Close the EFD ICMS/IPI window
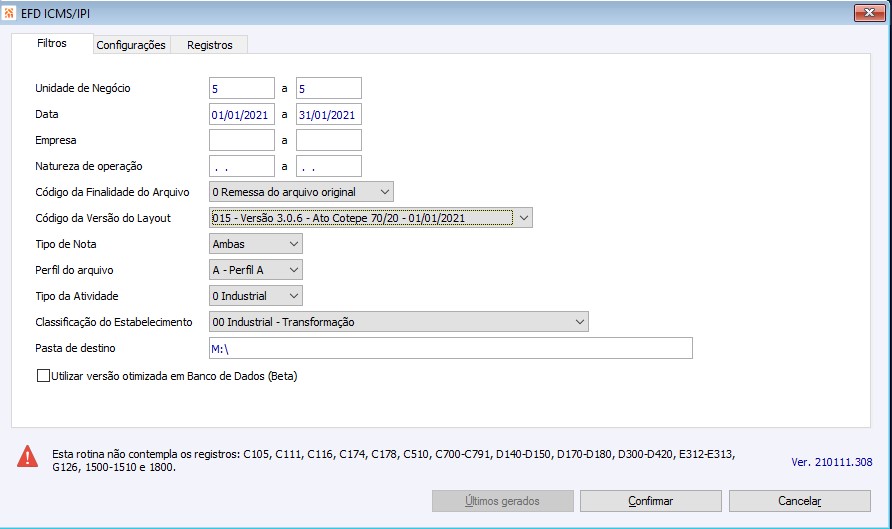Screen dimensions: 892x529 869,13
